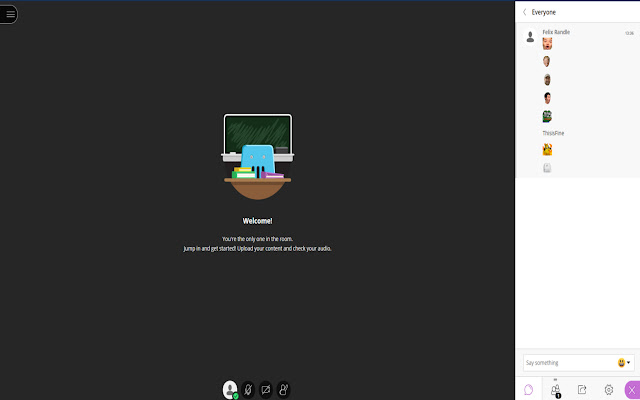Open the Share Content tab

[x=582, y=389]
